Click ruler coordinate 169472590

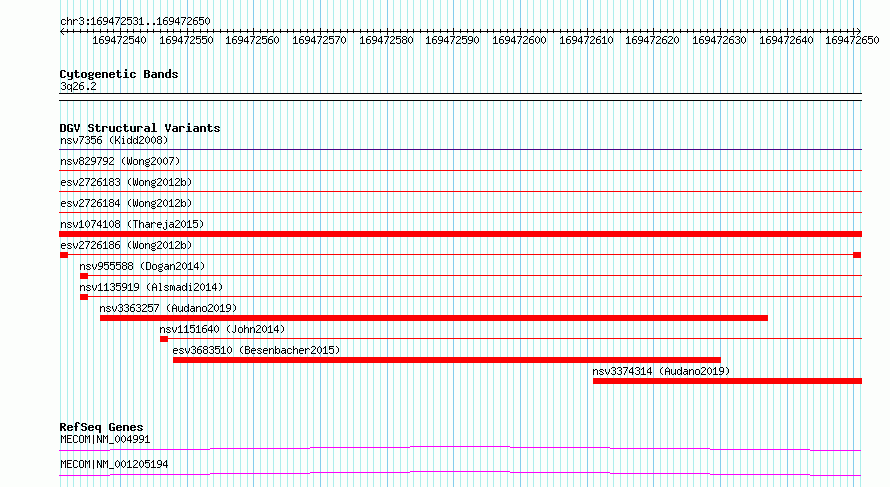[452, 40]
